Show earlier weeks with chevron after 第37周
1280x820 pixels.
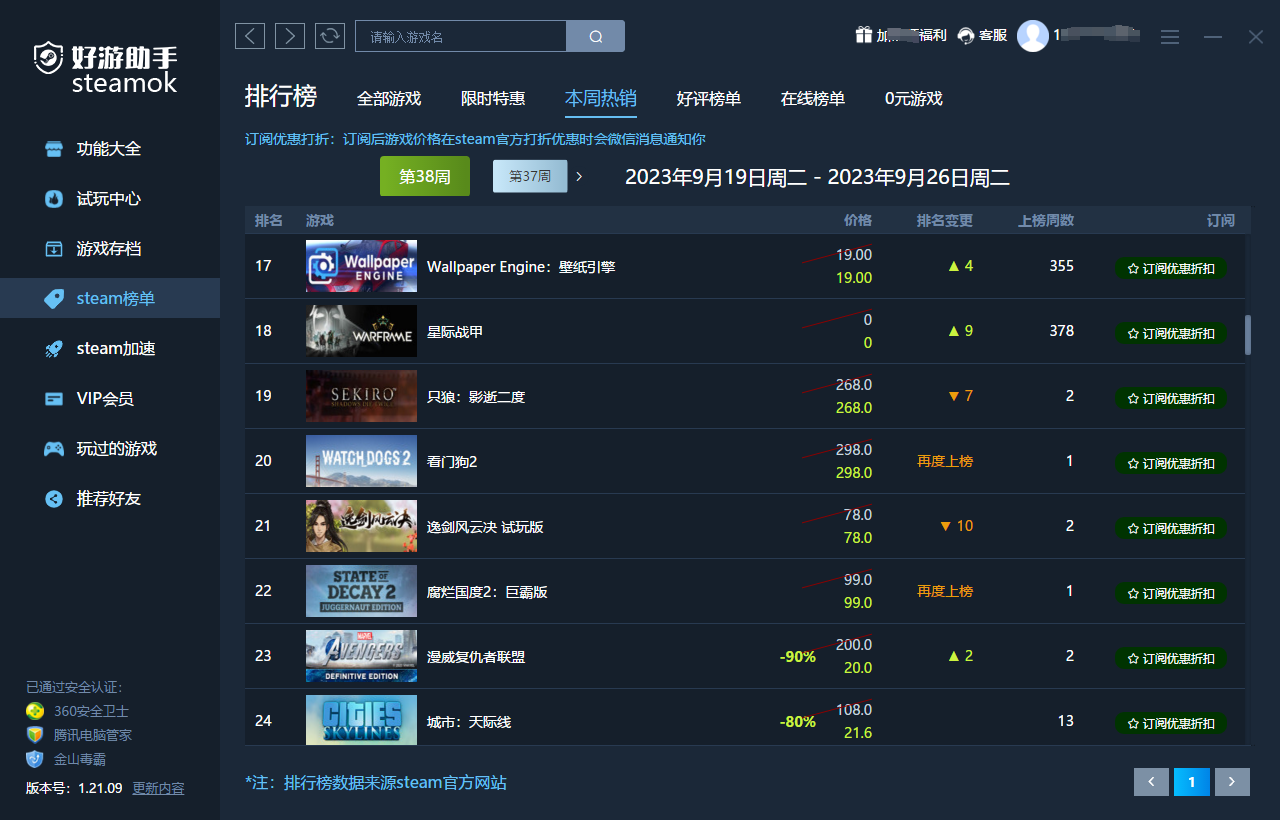click(x=579, y=177)
